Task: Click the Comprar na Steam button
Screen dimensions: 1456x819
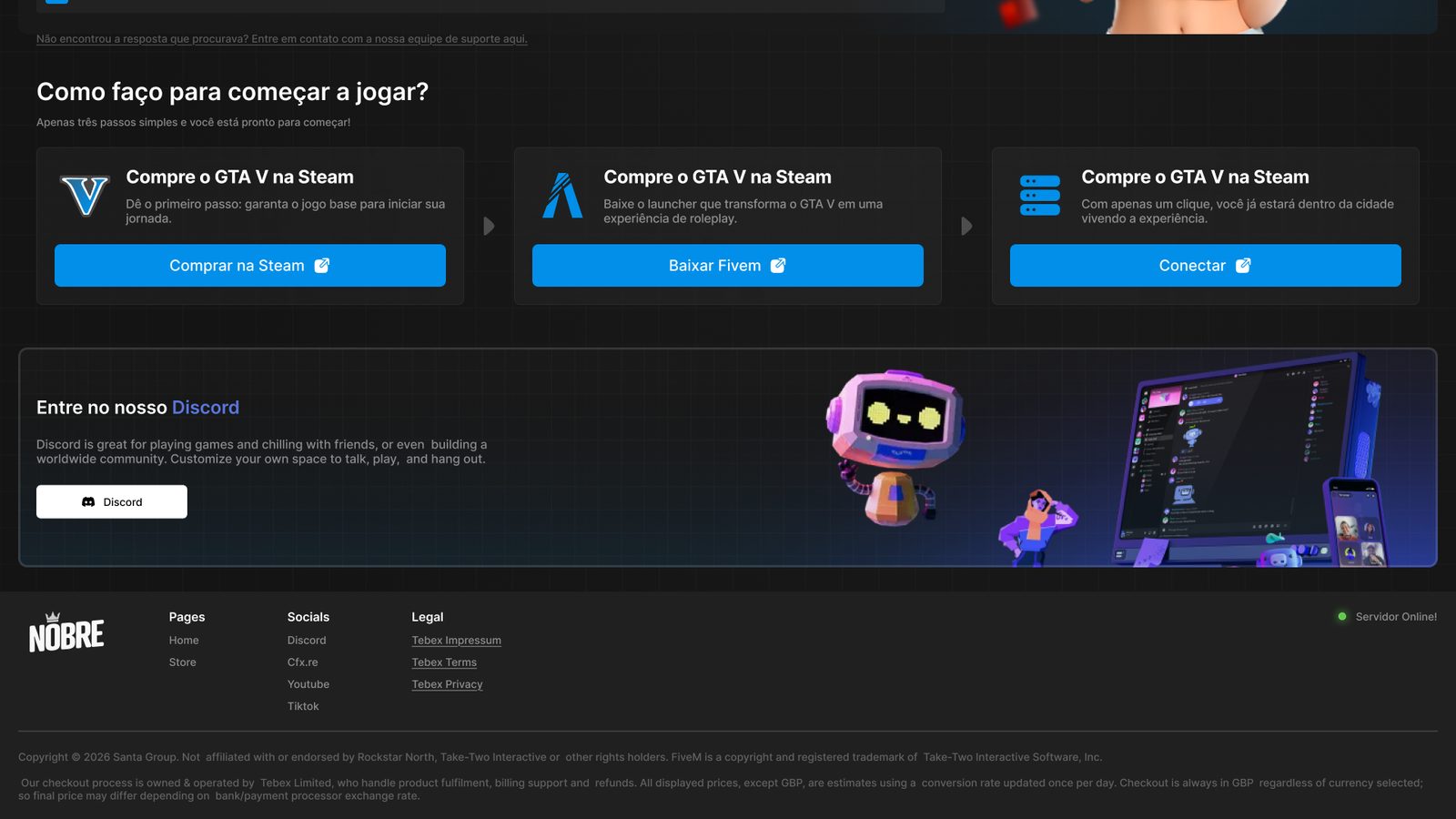Action: 250,266
